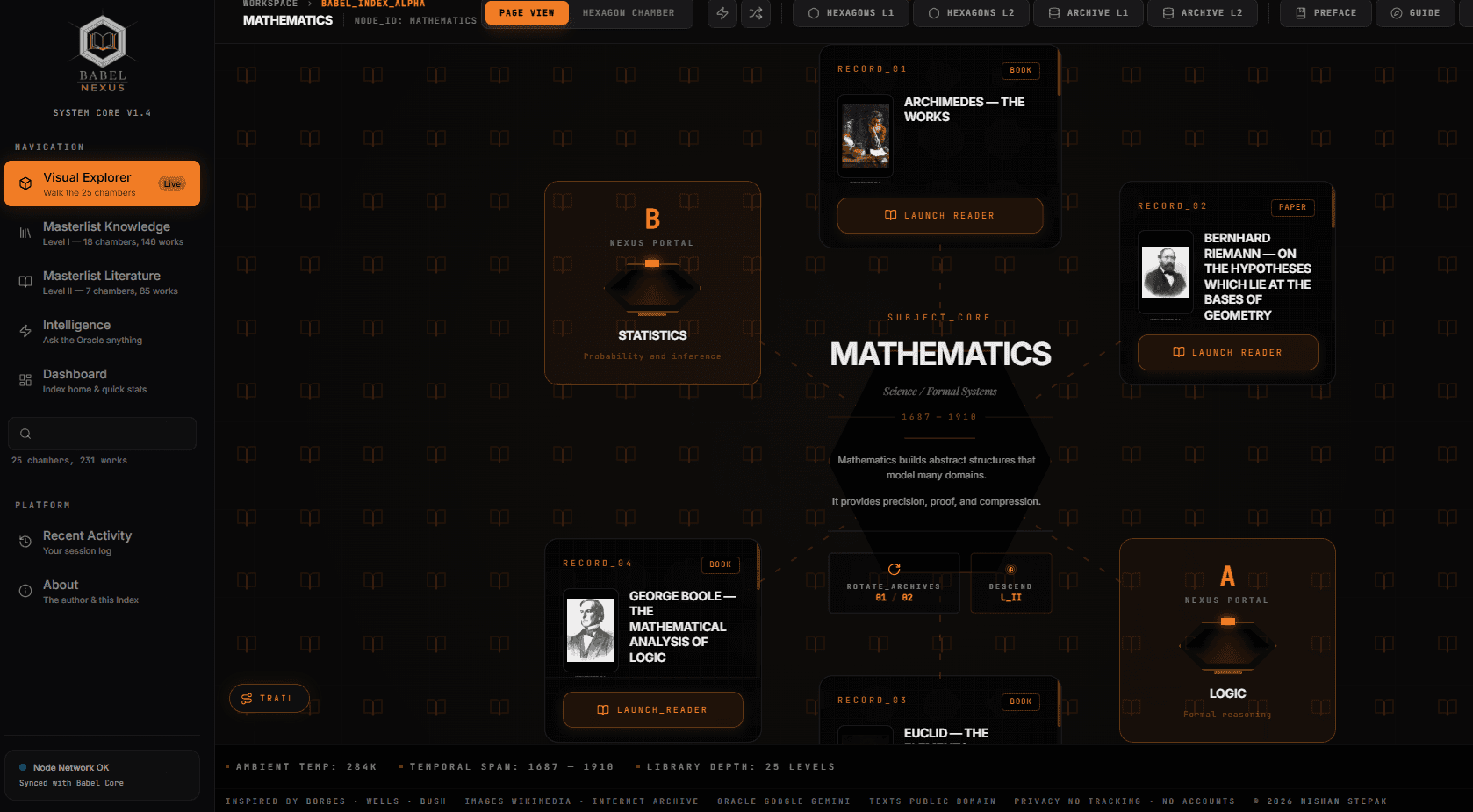
Task: Click the shuffle random icon button
Action: tap(756, 13)
